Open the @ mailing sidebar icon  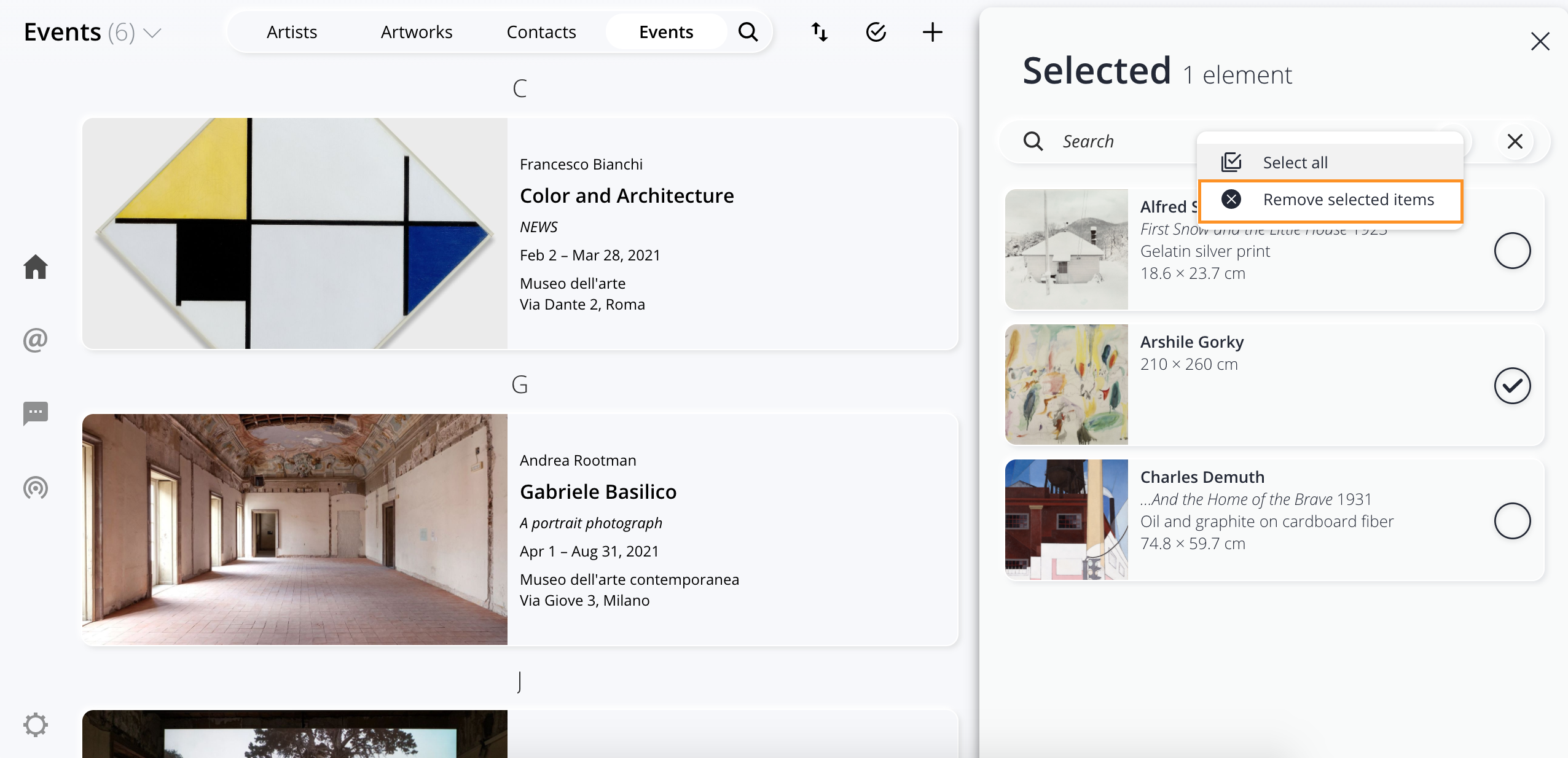36,340
